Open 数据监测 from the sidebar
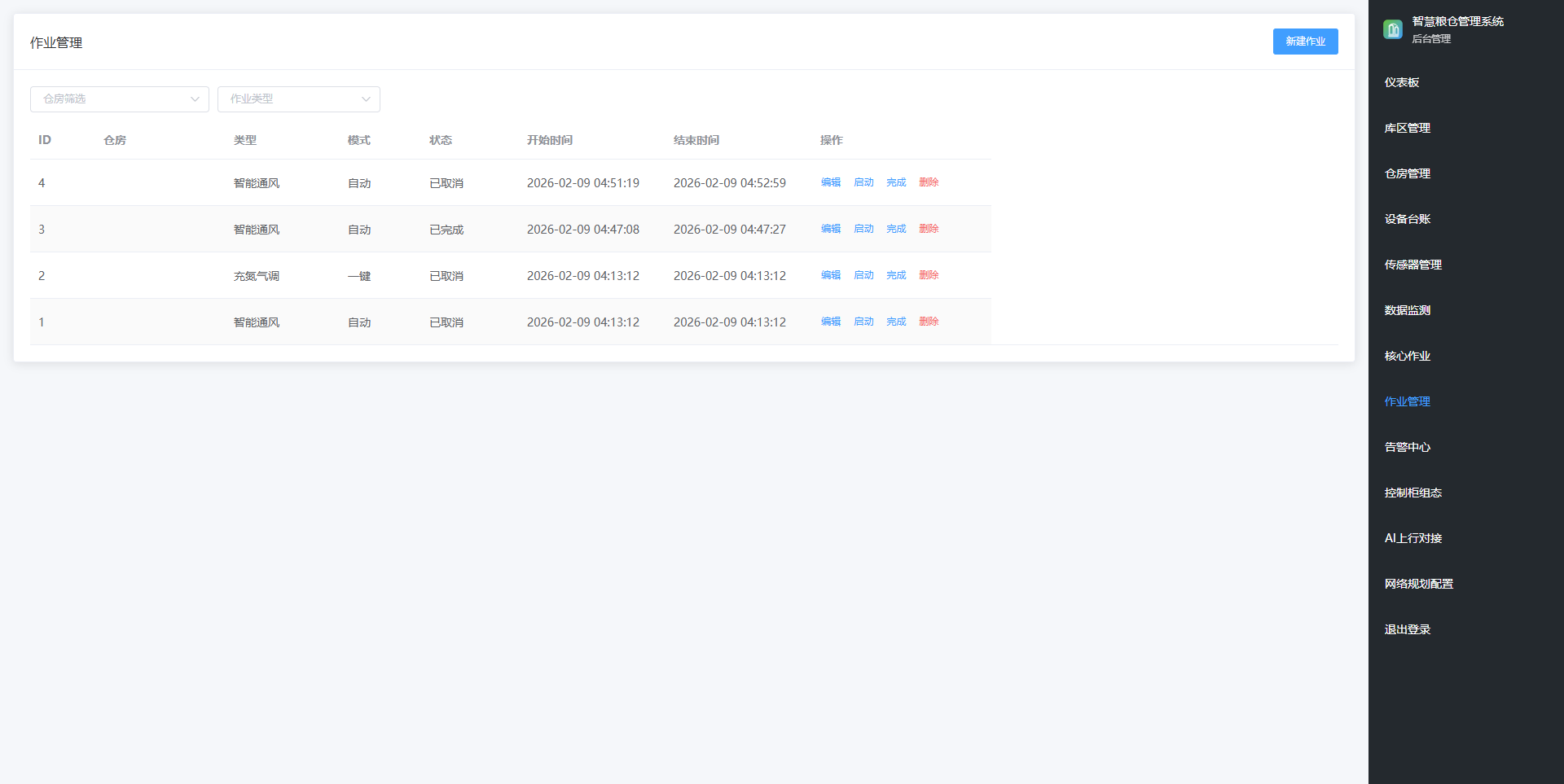The width and height of the screenshot is (1564, 784). pos(1407,310)
